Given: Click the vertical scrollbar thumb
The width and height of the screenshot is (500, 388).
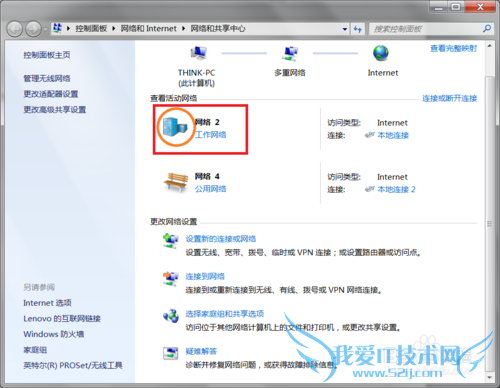Looking at the screenshot, I should click(489, 223).
